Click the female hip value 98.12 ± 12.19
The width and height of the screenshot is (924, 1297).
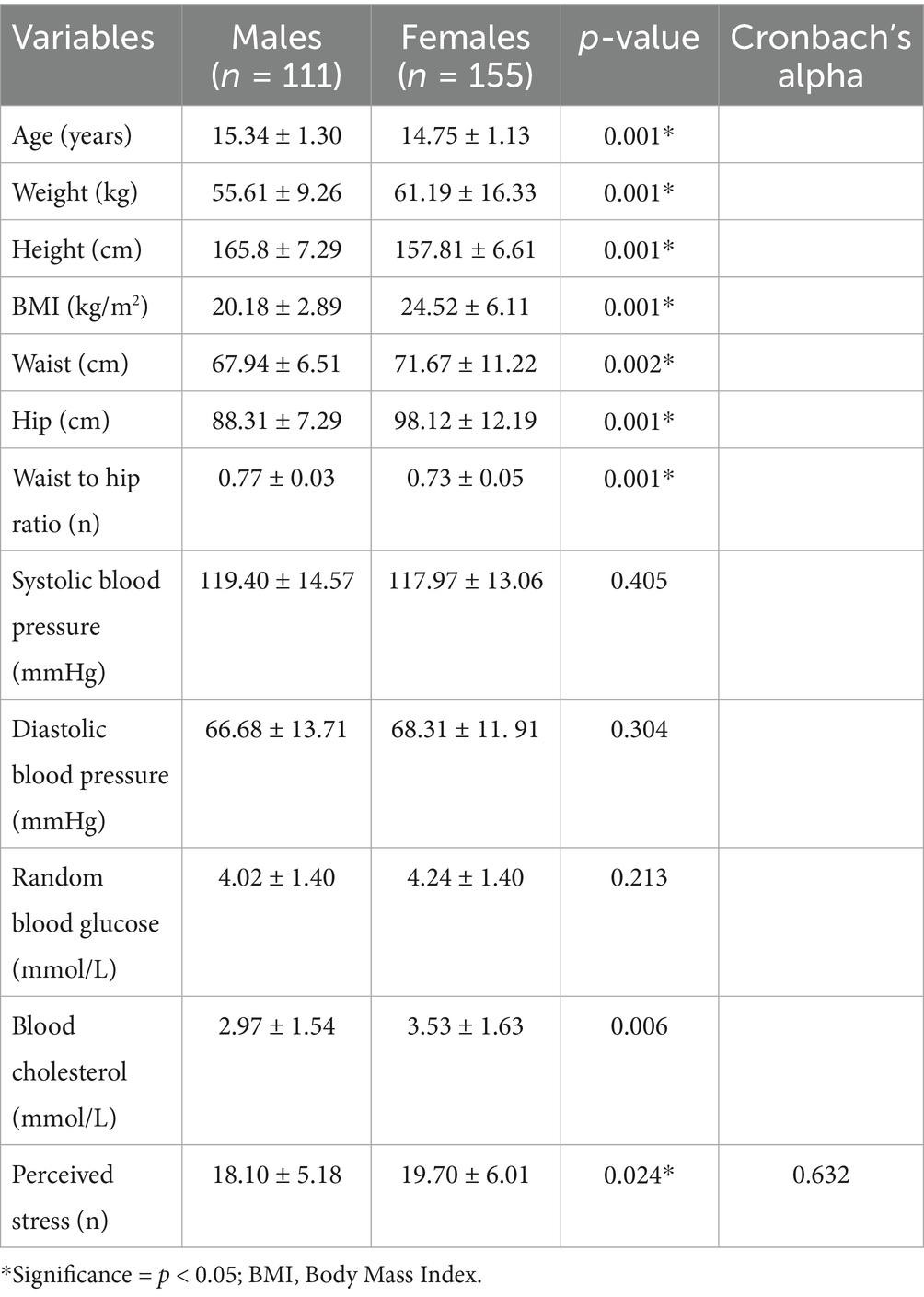click(466, 421)
